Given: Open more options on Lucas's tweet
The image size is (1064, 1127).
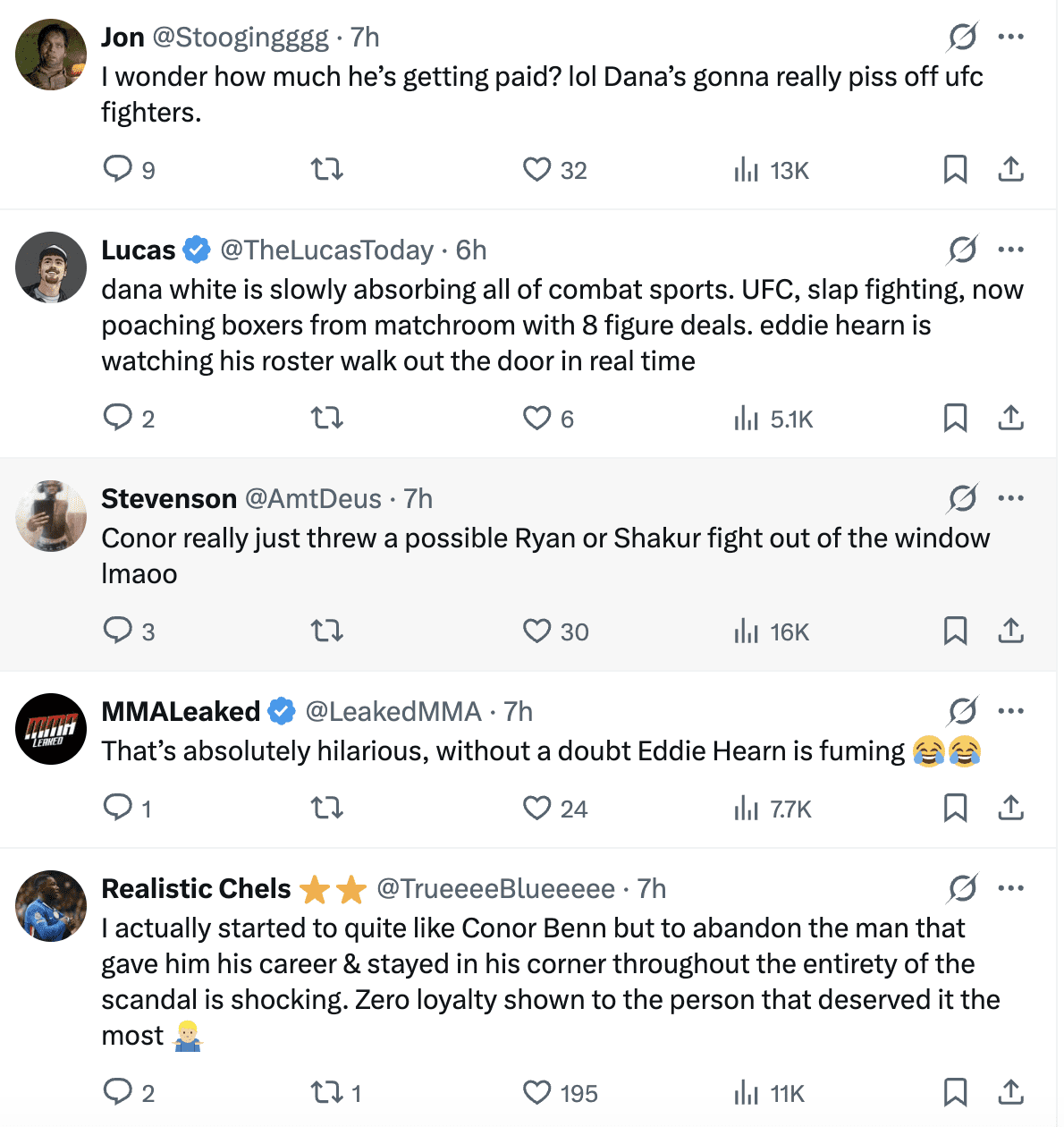Looking at the screenshot, I should tap(1010, 250).
